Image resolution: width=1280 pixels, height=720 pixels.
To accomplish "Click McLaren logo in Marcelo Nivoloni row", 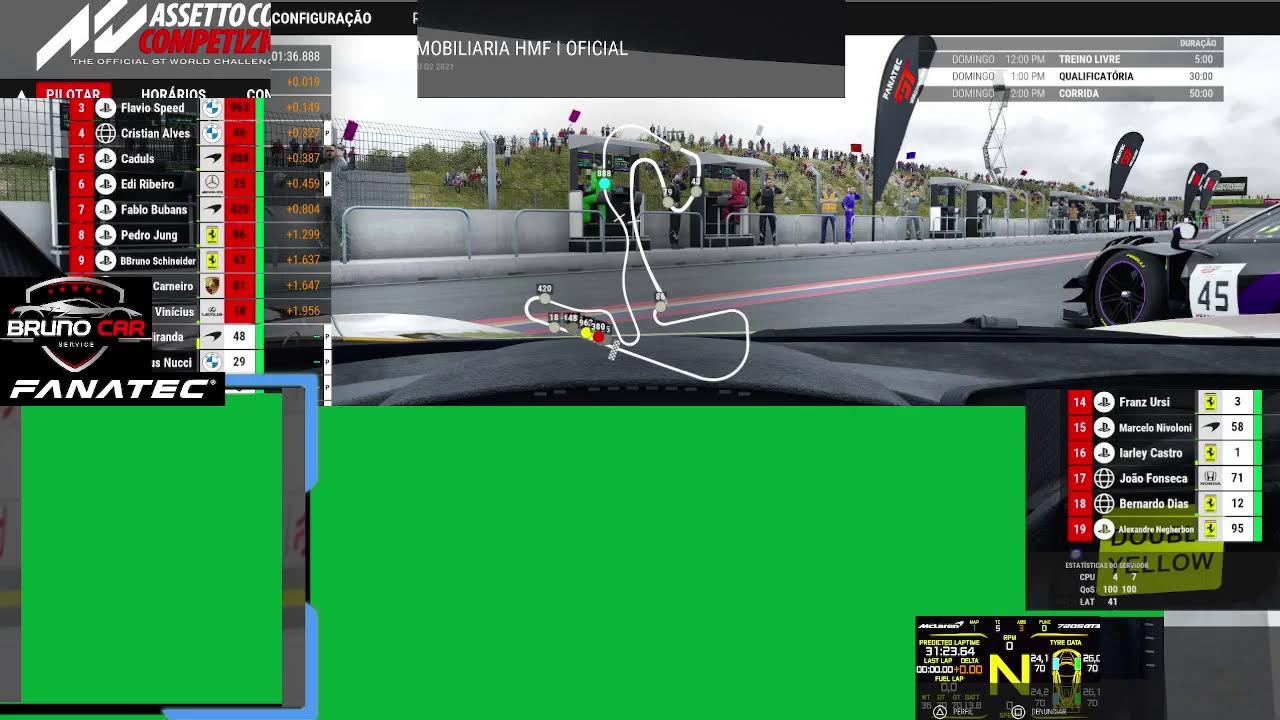I will coord(1210,427).
